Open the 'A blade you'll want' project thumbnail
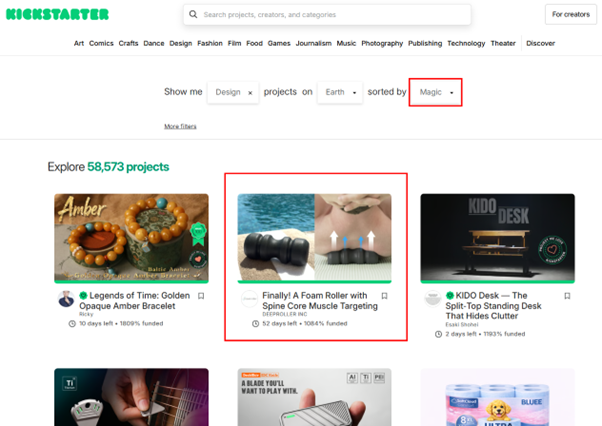Image resolution: width=602 pixels, height=426 pixels. click(314, 397)
